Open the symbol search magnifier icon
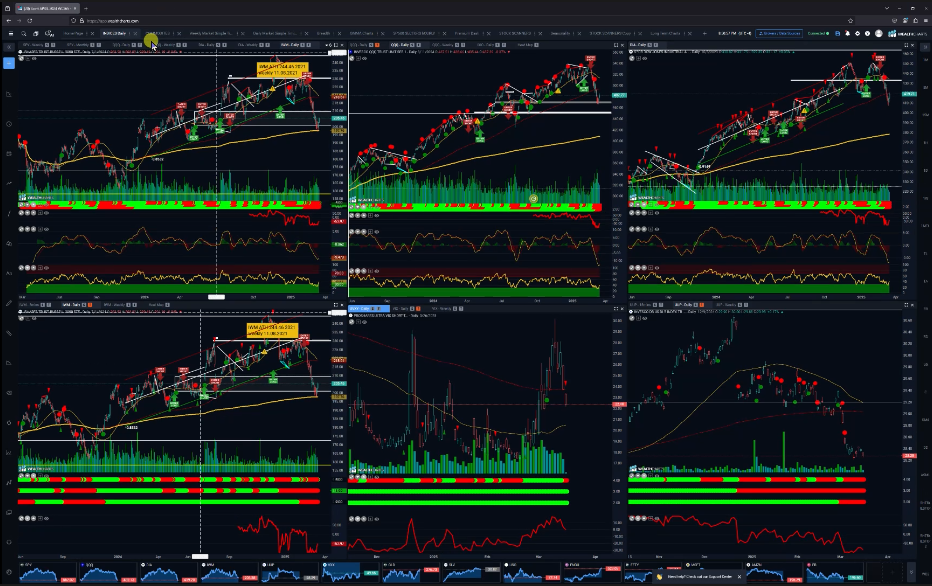Screen dimensions: 932x586 23,33
